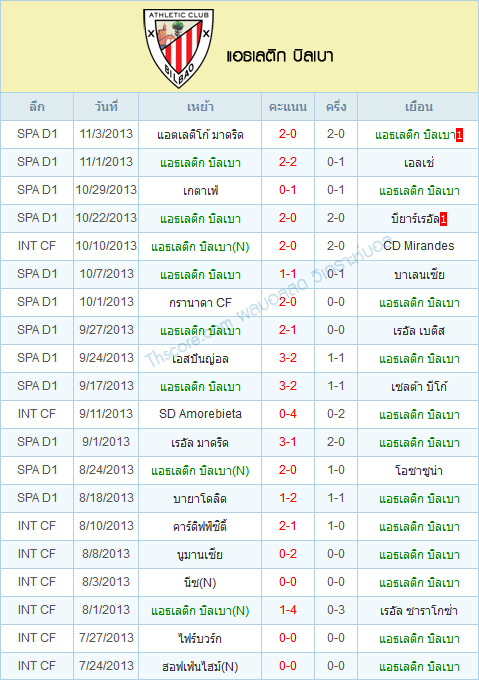
Task: Select home team เรอัล มาดริด
Action: pyautogui.click(x=200, y=442)
